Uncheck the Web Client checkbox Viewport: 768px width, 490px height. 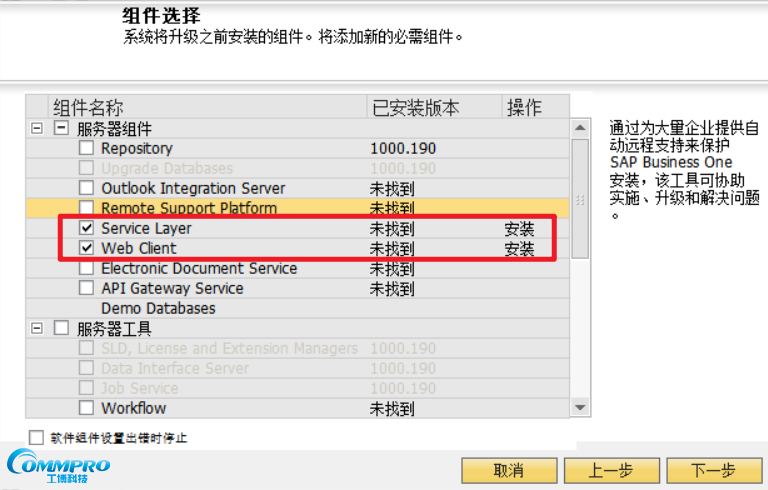[x=86, y=249]
